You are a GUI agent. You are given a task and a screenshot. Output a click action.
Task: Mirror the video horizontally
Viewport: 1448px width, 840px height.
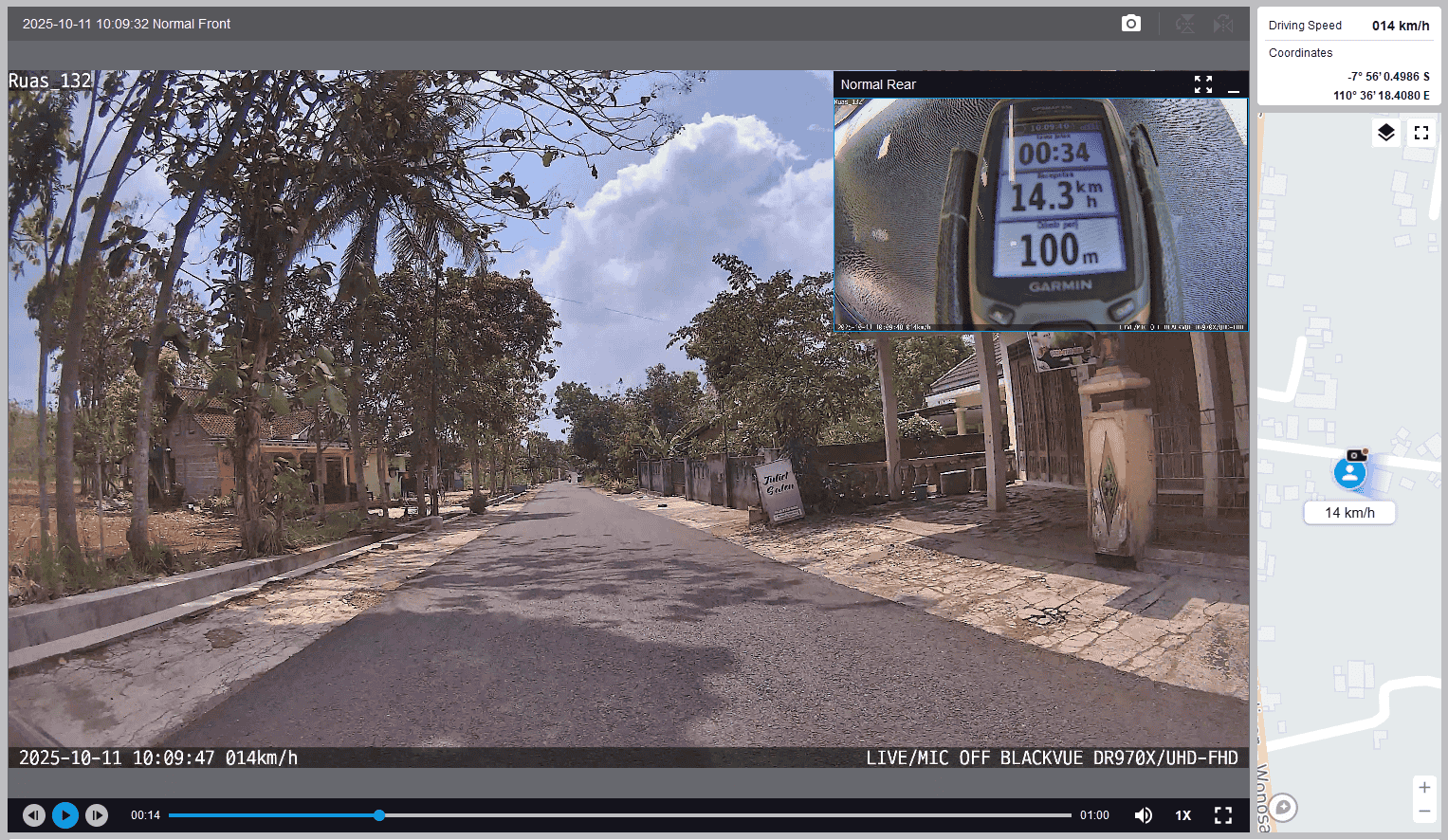1223,24
